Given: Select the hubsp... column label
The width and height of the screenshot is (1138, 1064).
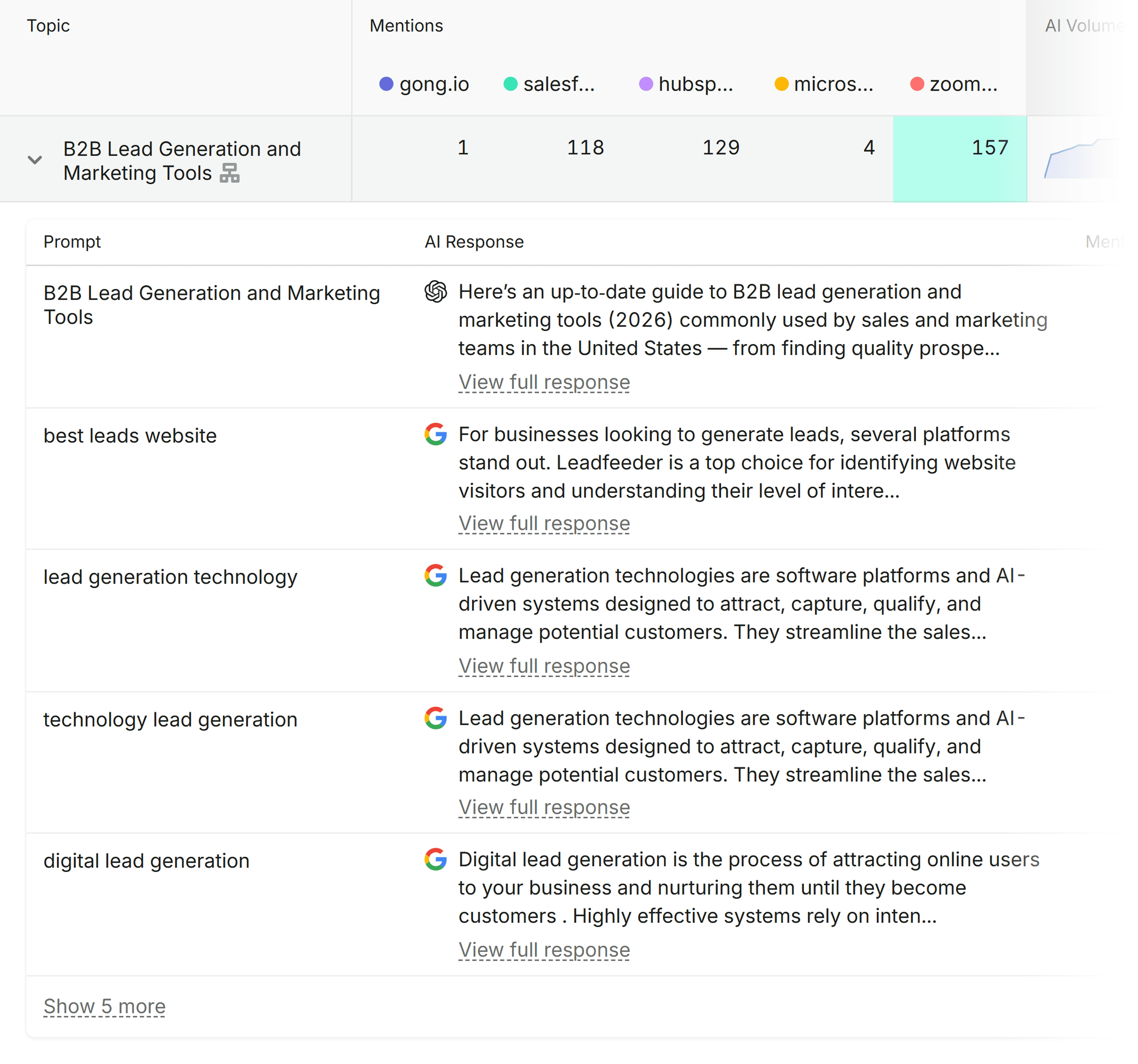Looking at the screenshot, I should tap(696, 84).
